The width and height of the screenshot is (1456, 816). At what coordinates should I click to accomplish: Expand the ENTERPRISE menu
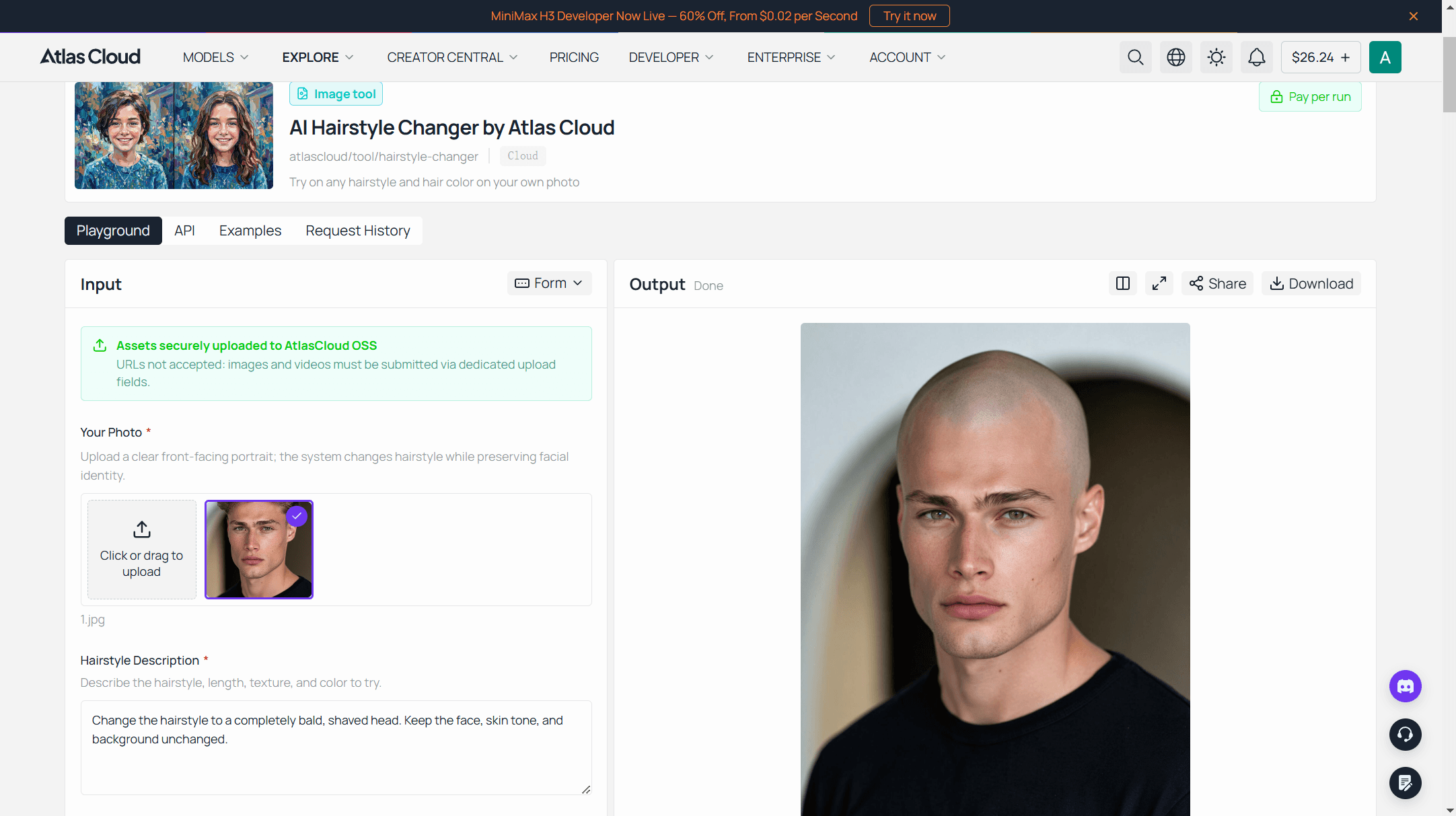[791, 57]
